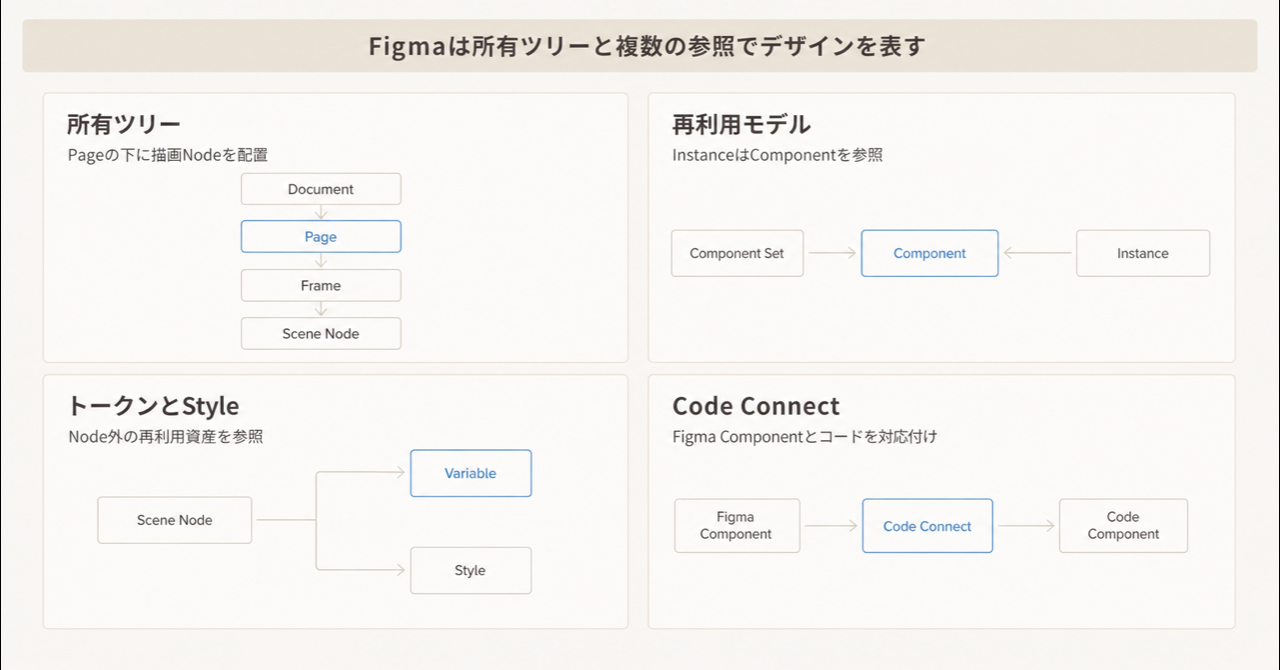Click the subtitle "InstanceはComponentを参照"
The width and height of the screenshot is (1280, 670).
(x=777, y=155)
